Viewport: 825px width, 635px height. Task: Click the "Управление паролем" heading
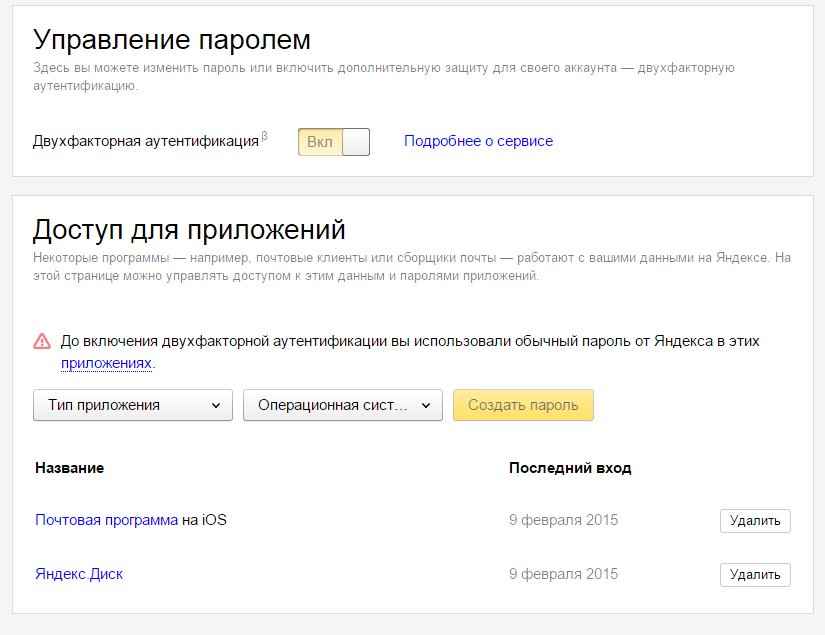click(172, 40)
